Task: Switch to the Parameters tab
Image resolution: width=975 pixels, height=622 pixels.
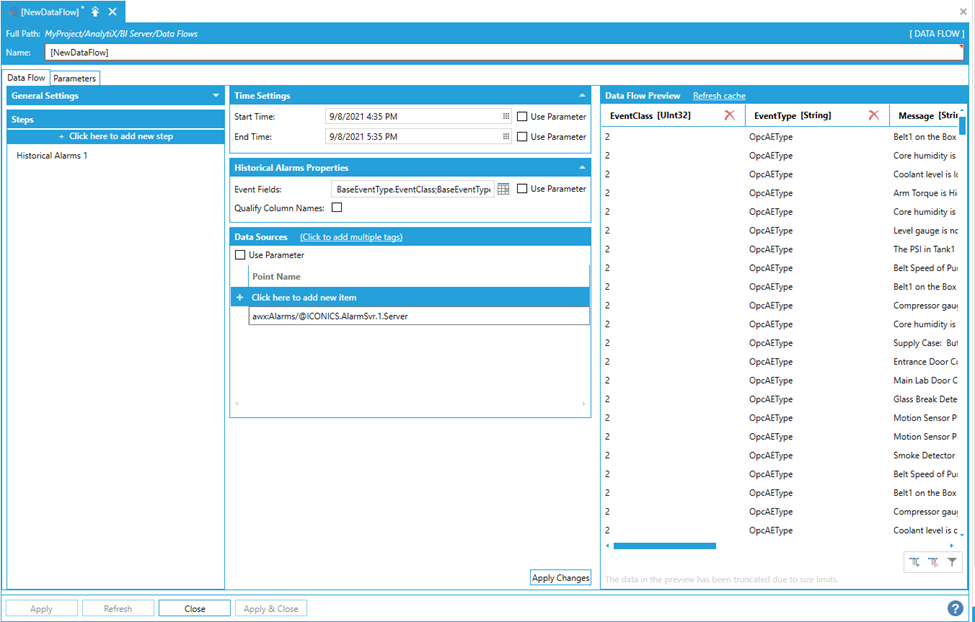Action: click(75, 78)
